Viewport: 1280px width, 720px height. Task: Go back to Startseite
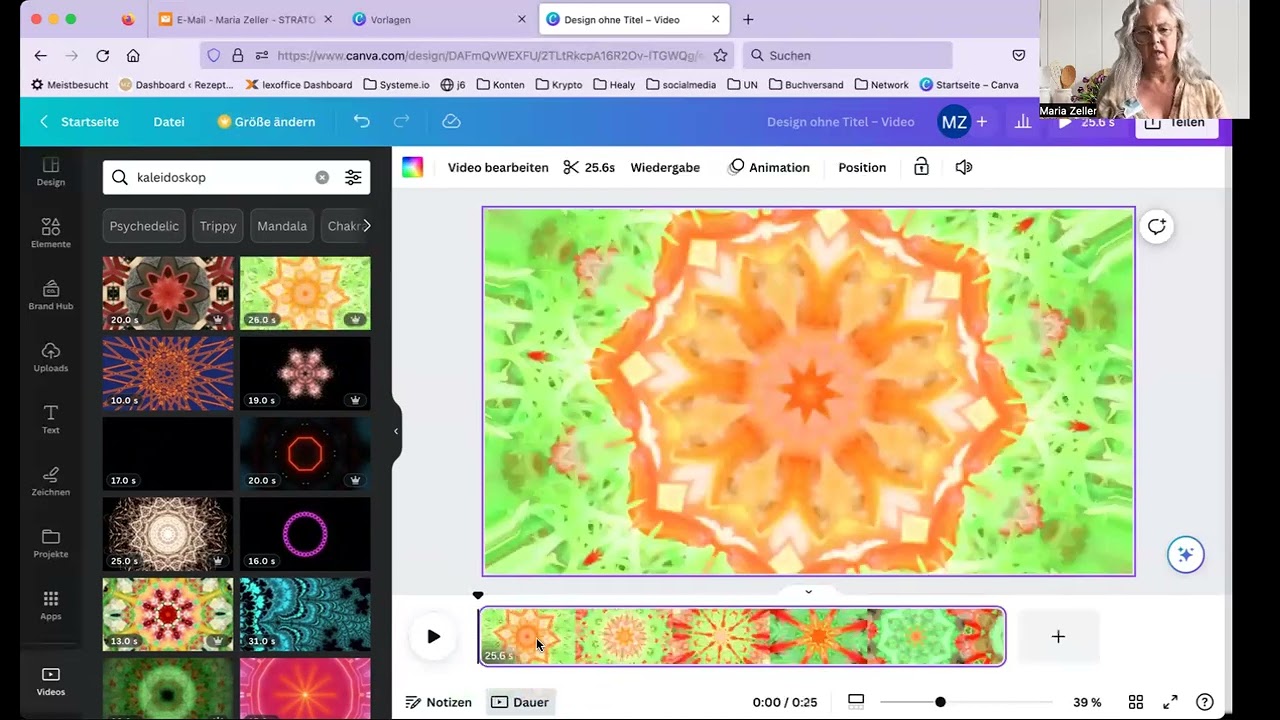[79, 121]
